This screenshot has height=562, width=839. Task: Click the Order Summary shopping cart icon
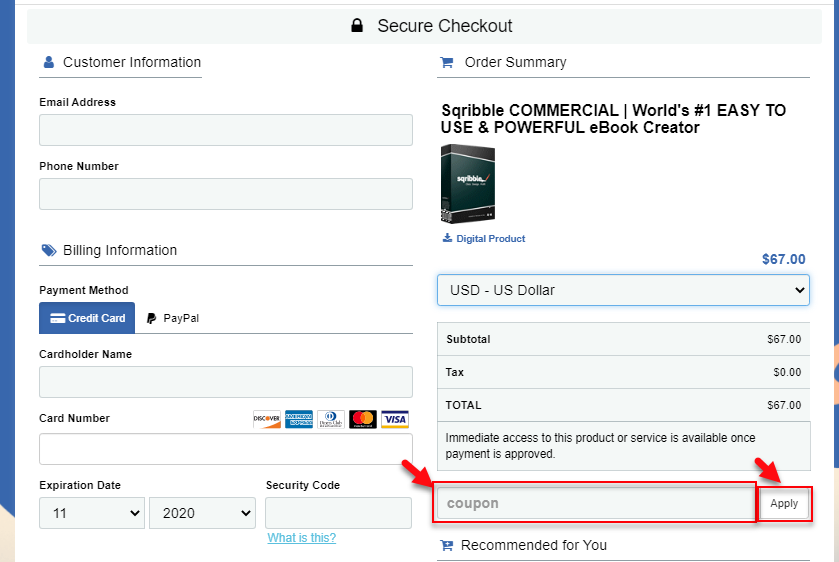pos(447,63)
